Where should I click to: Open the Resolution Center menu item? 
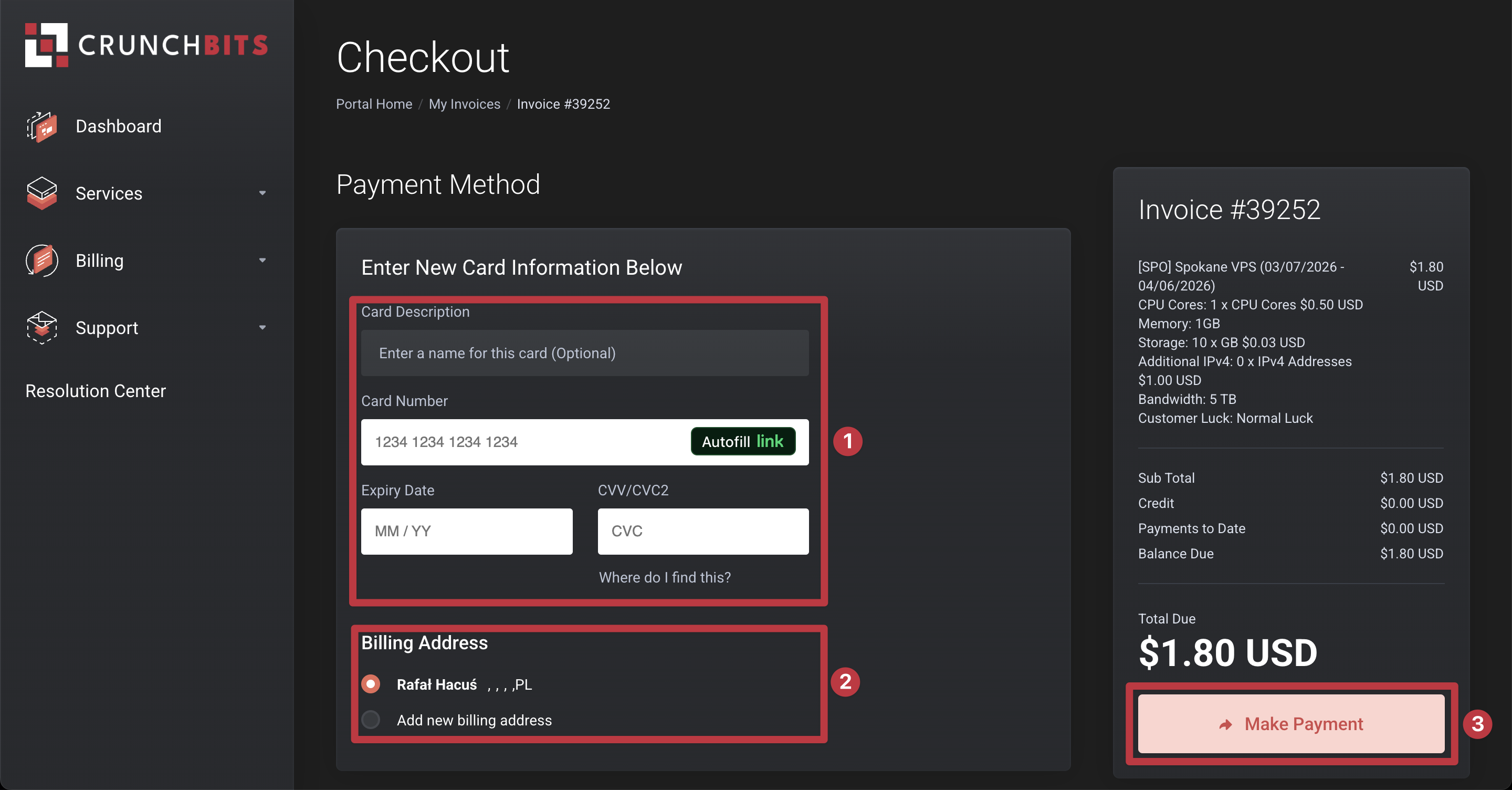(x=96, y=391)
